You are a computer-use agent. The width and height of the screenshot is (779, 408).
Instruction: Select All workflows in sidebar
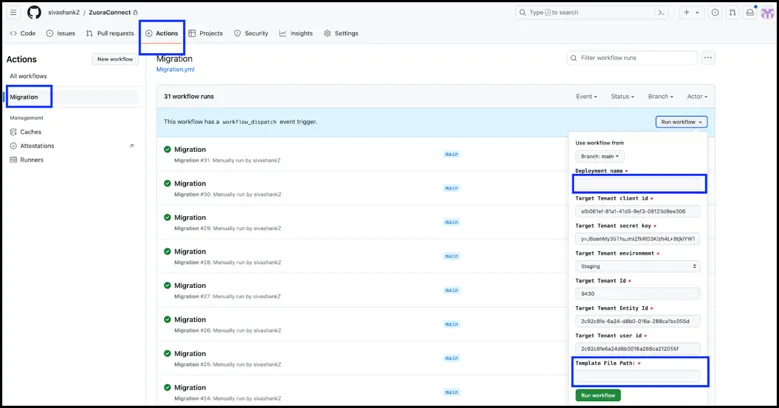[28, 76]
